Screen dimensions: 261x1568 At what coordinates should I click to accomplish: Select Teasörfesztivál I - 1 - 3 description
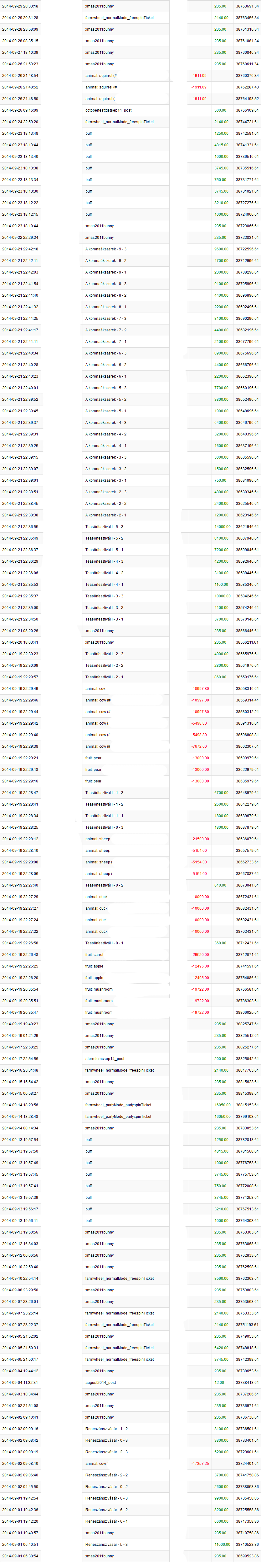coord(104,792)
